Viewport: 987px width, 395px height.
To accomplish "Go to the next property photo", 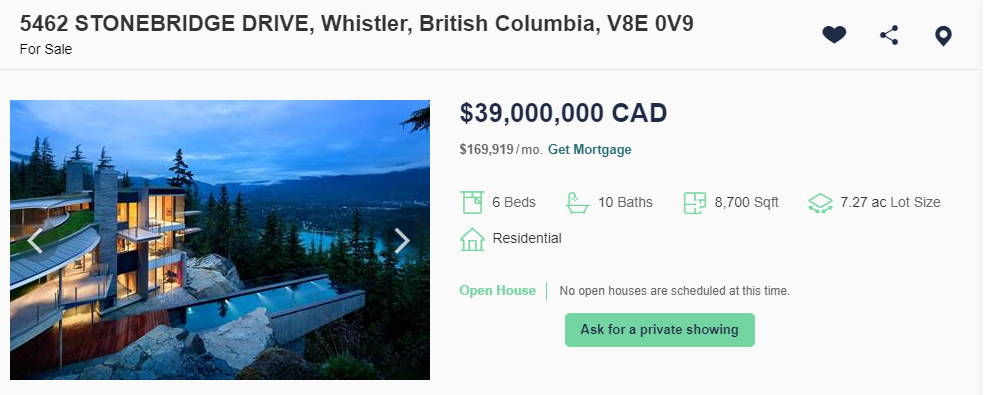I will [x=402, y=240].
